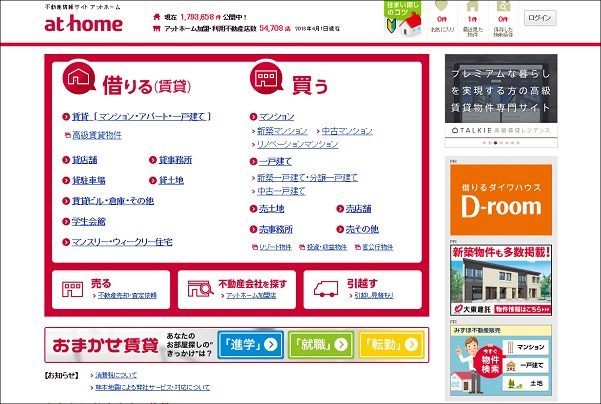Select the third carousel dot
The height and width of the screenshot is (404, 601).
click(x=496, y=143)
